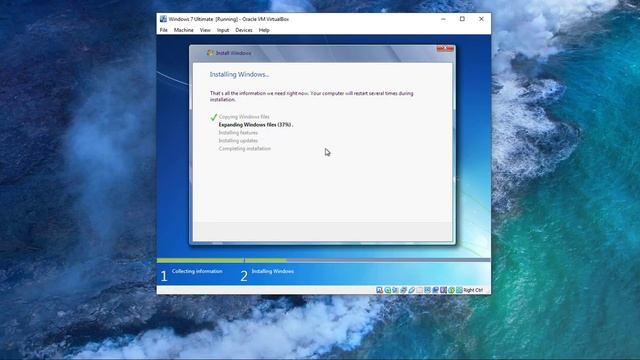Click 'Installing features' line
The width and height of the screenshot is (640, 360).
click(x=238, y=133)
